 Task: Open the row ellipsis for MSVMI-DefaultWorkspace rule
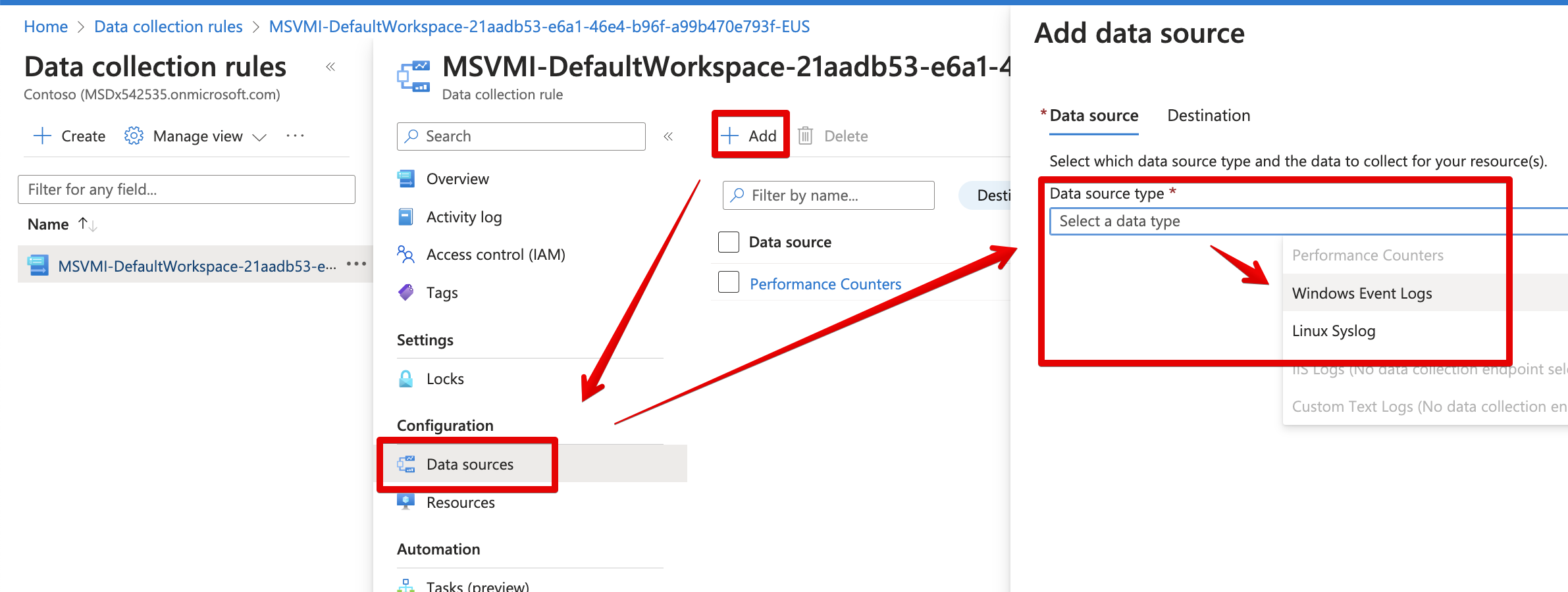(356, 264)
